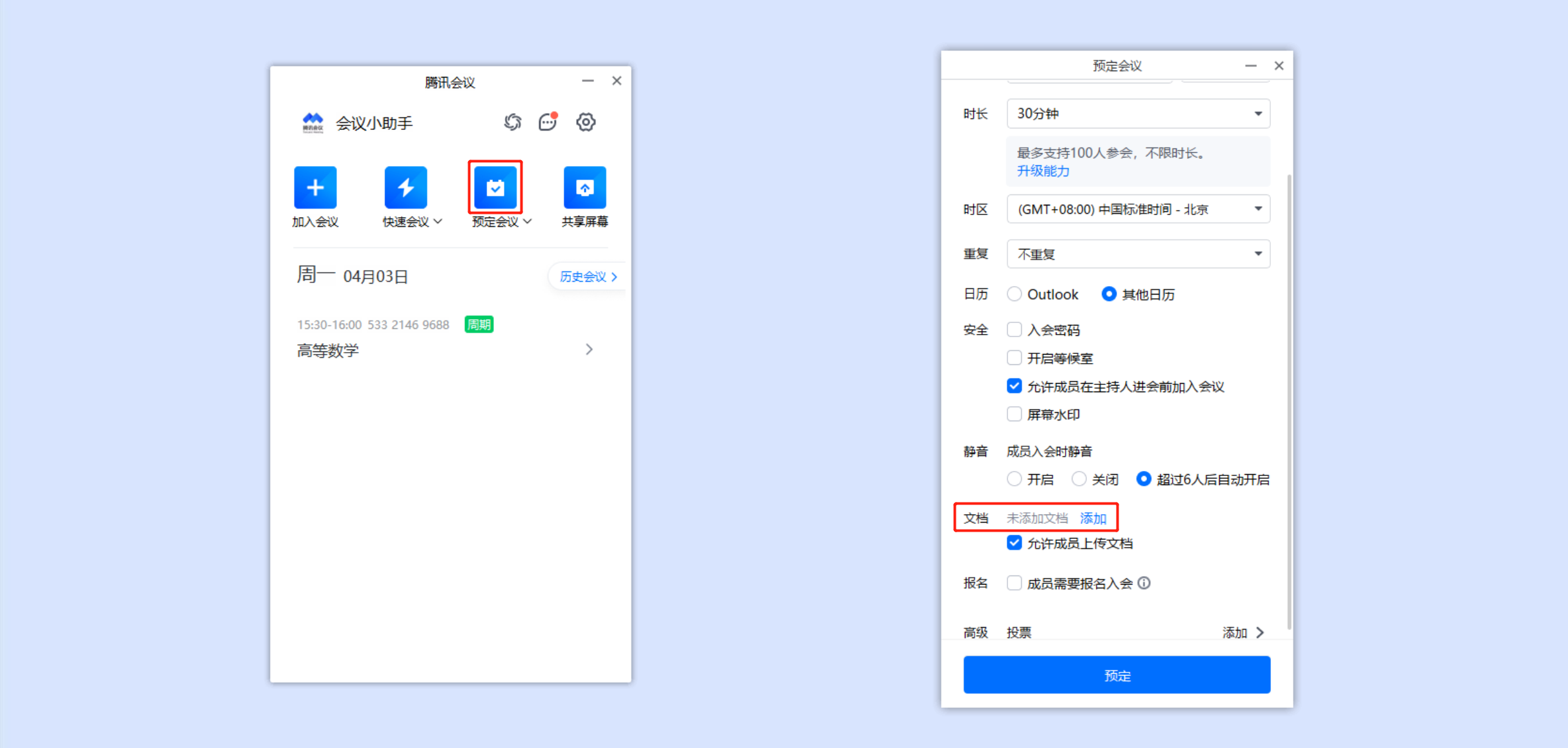Close the Schedule Meeting window
Viewport: 1568px width, 748px height.
(1279, 66)
